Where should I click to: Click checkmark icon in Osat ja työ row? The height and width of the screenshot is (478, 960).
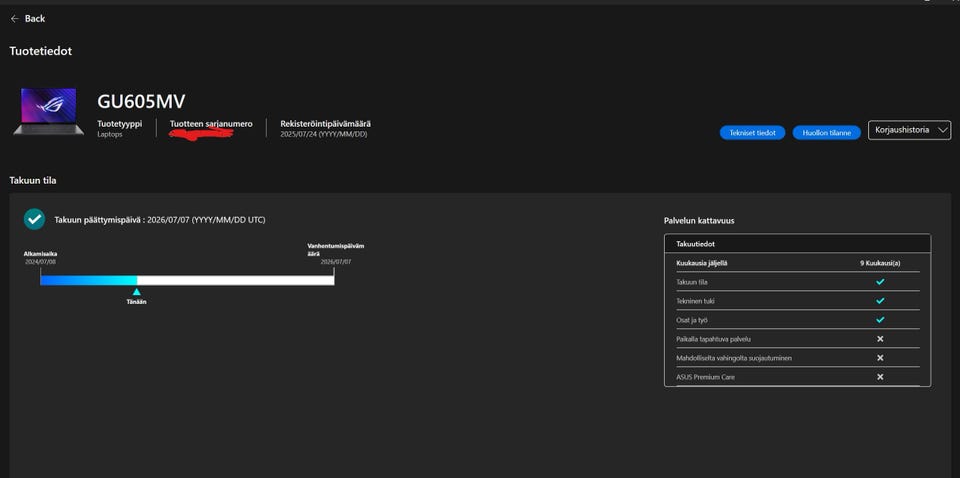[880, 320]
